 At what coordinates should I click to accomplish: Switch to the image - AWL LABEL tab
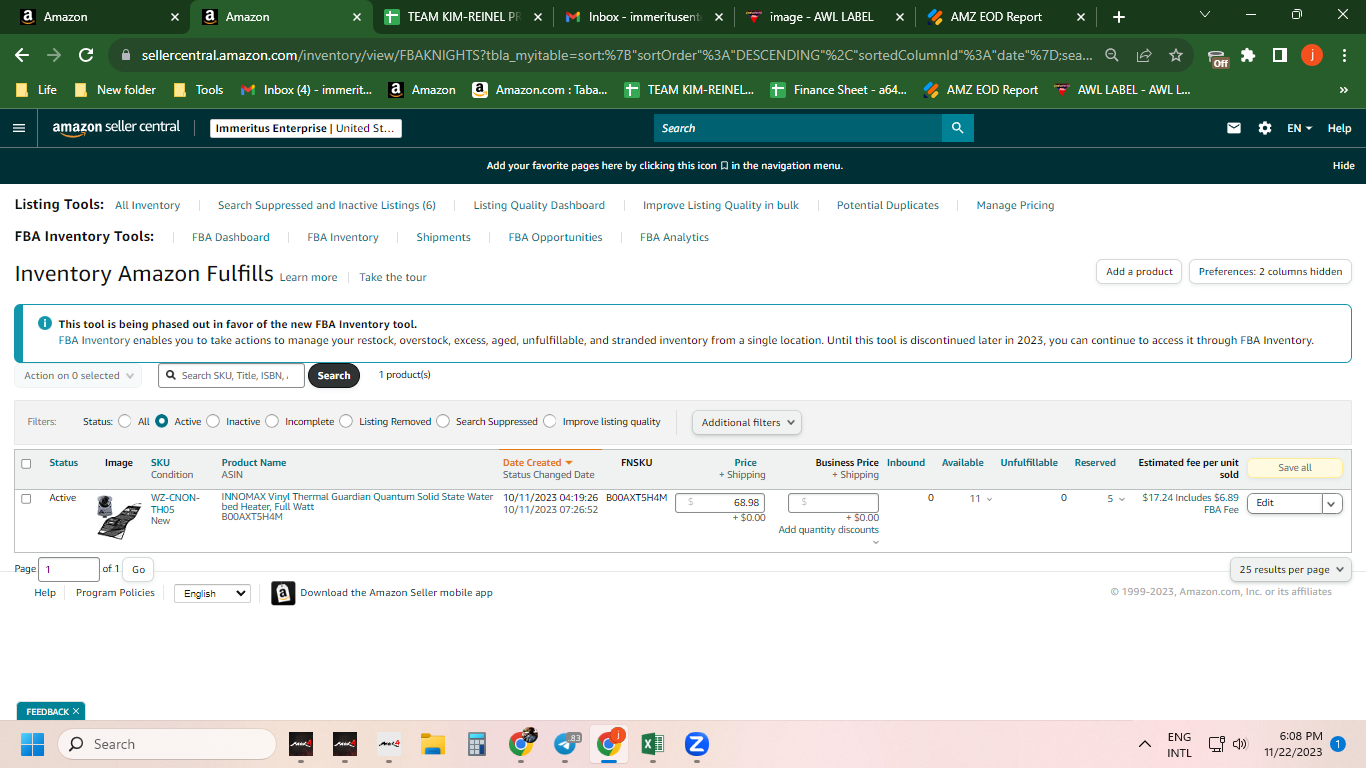tap(826, 17)
